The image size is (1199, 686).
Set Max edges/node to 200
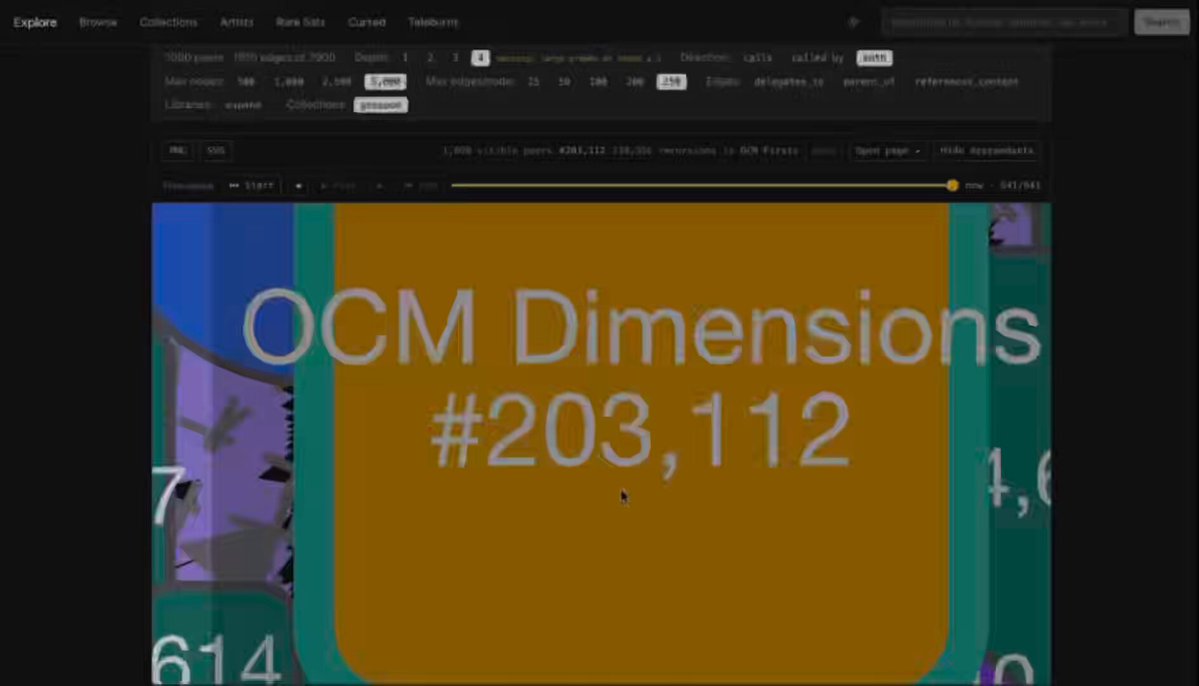pos(635,82)
